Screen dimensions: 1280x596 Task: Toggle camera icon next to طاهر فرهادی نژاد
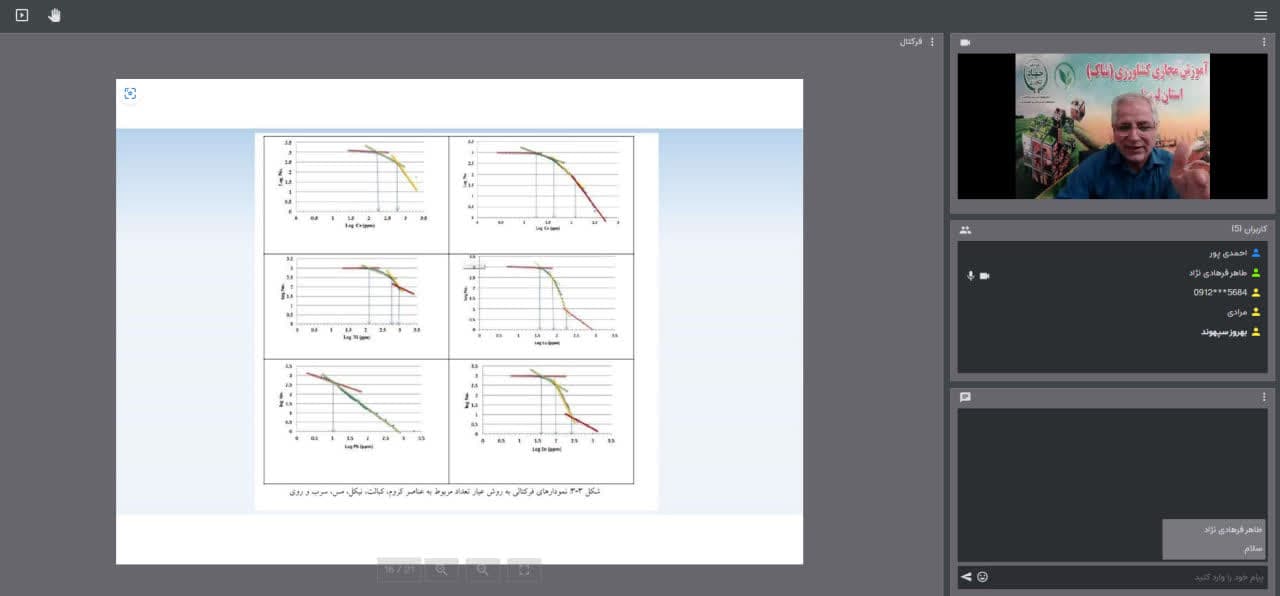click(985, 275)
